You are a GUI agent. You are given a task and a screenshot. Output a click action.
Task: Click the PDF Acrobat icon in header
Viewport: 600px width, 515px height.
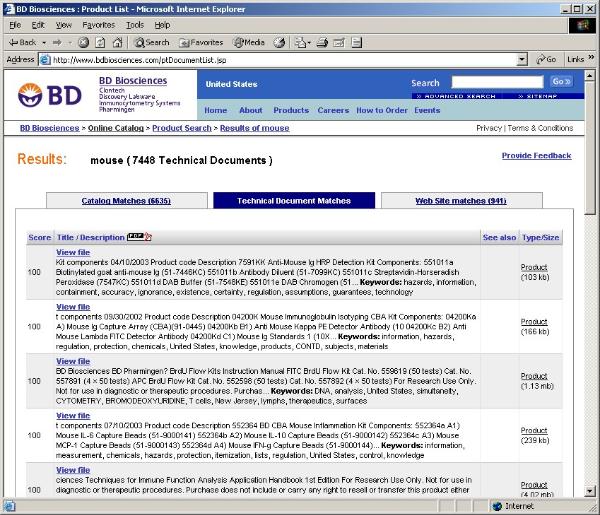tap(140, 237)
